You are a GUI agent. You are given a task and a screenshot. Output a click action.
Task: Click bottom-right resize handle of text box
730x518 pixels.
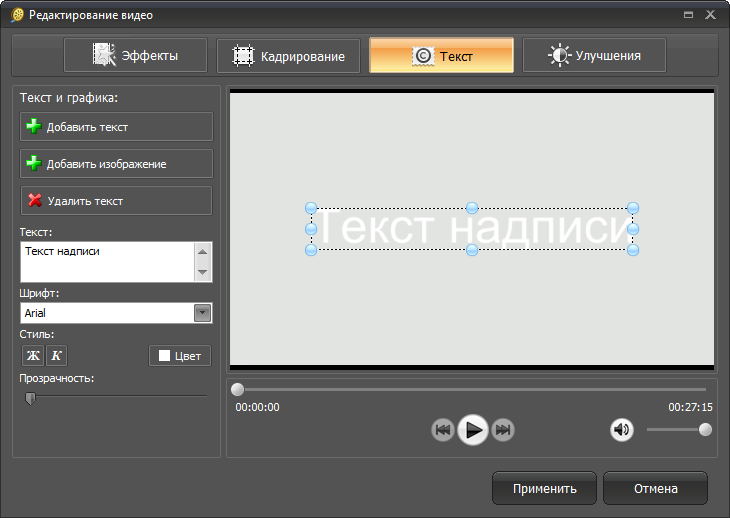633,250
